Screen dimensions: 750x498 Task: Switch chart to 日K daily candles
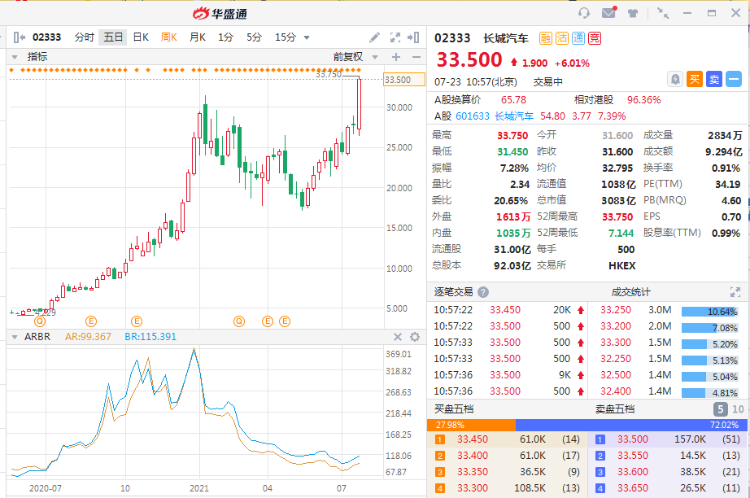click(x=141, y=37)
